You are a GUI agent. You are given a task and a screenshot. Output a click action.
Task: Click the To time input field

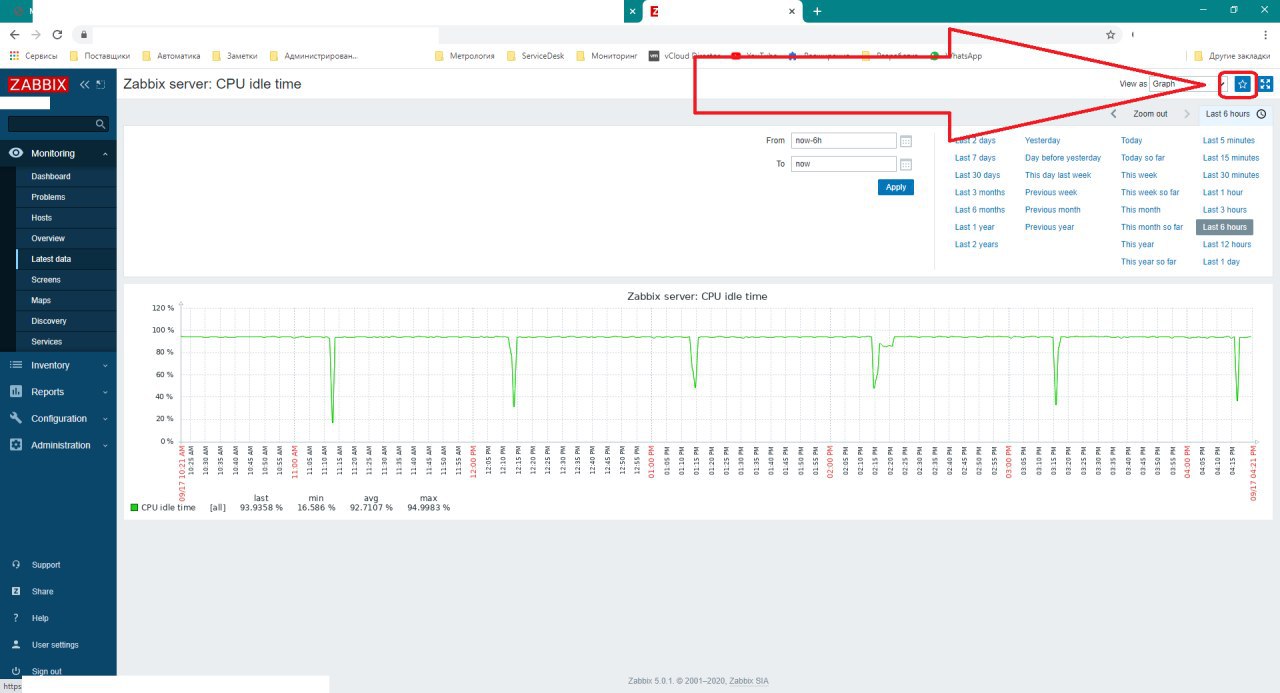[x=843, y=164]
